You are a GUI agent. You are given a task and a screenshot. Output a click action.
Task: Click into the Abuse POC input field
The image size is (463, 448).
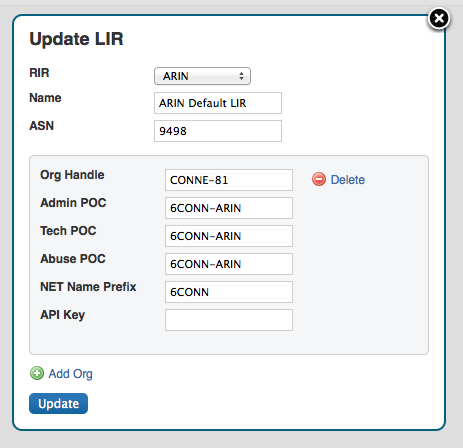(x=229, y=264)
